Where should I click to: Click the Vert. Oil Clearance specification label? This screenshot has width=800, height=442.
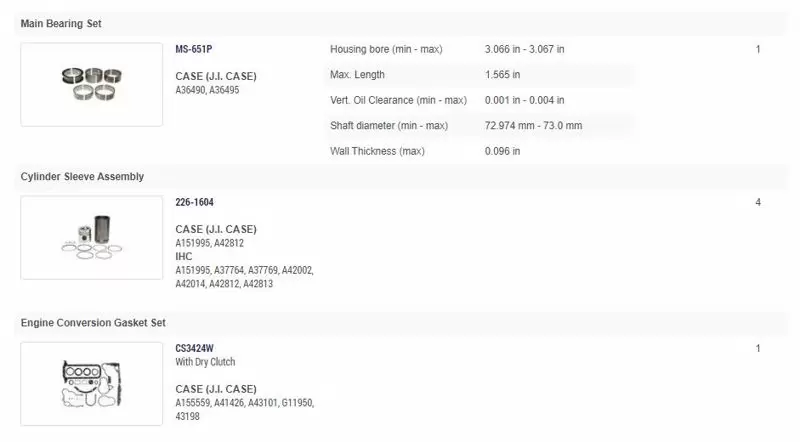[398, 100]
